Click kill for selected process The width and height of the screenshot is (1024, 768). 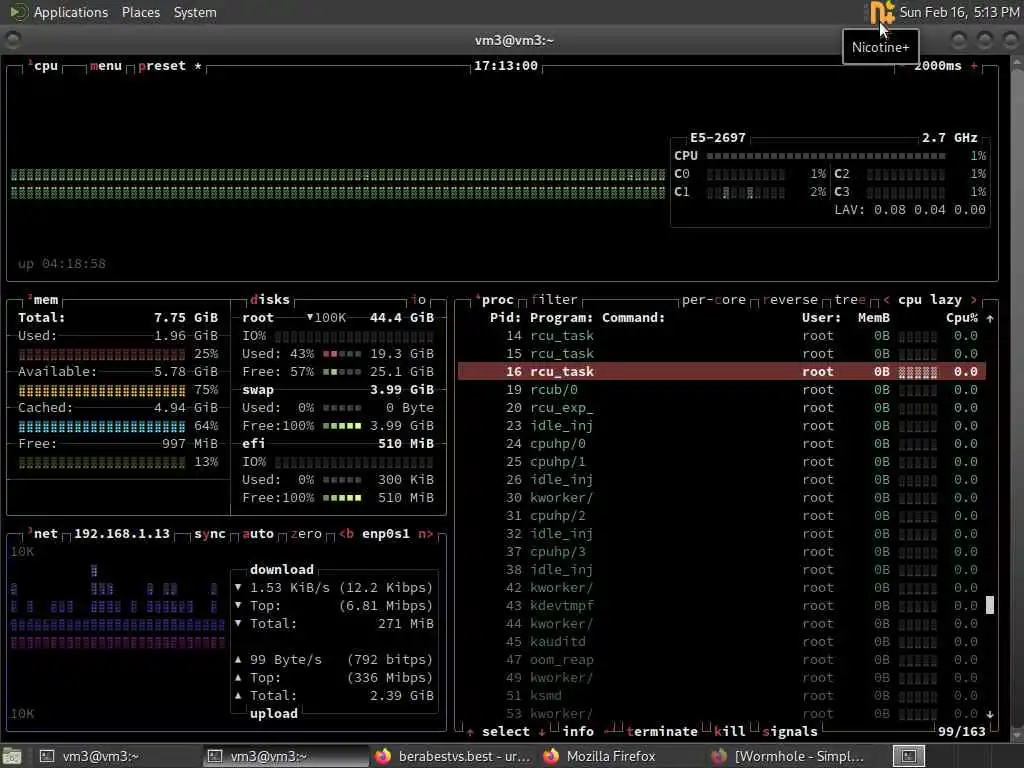point(729,731)
